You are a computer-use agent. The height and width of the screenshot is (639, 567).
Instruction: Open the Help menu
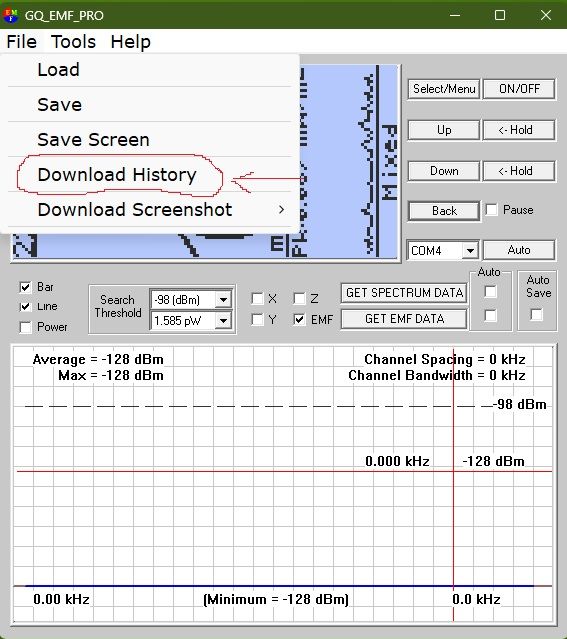click(130, 42)
